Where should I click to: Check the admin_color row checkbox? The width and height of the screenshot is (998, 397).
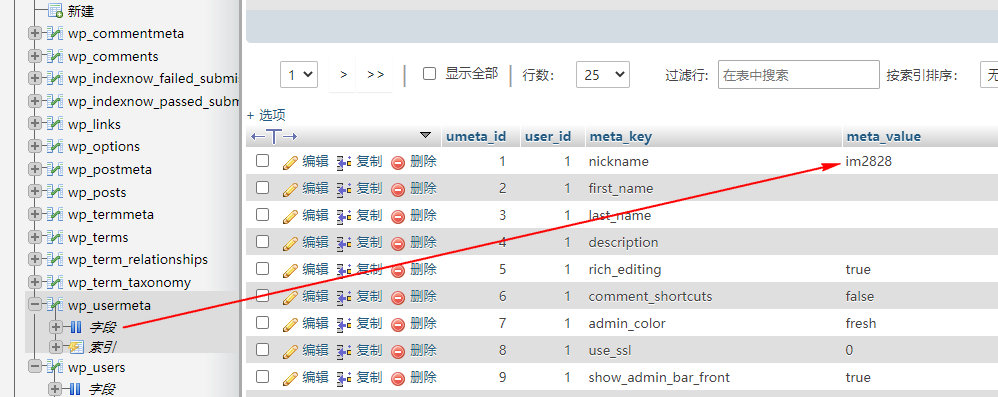pyautogui.click(x=262, y=323)
